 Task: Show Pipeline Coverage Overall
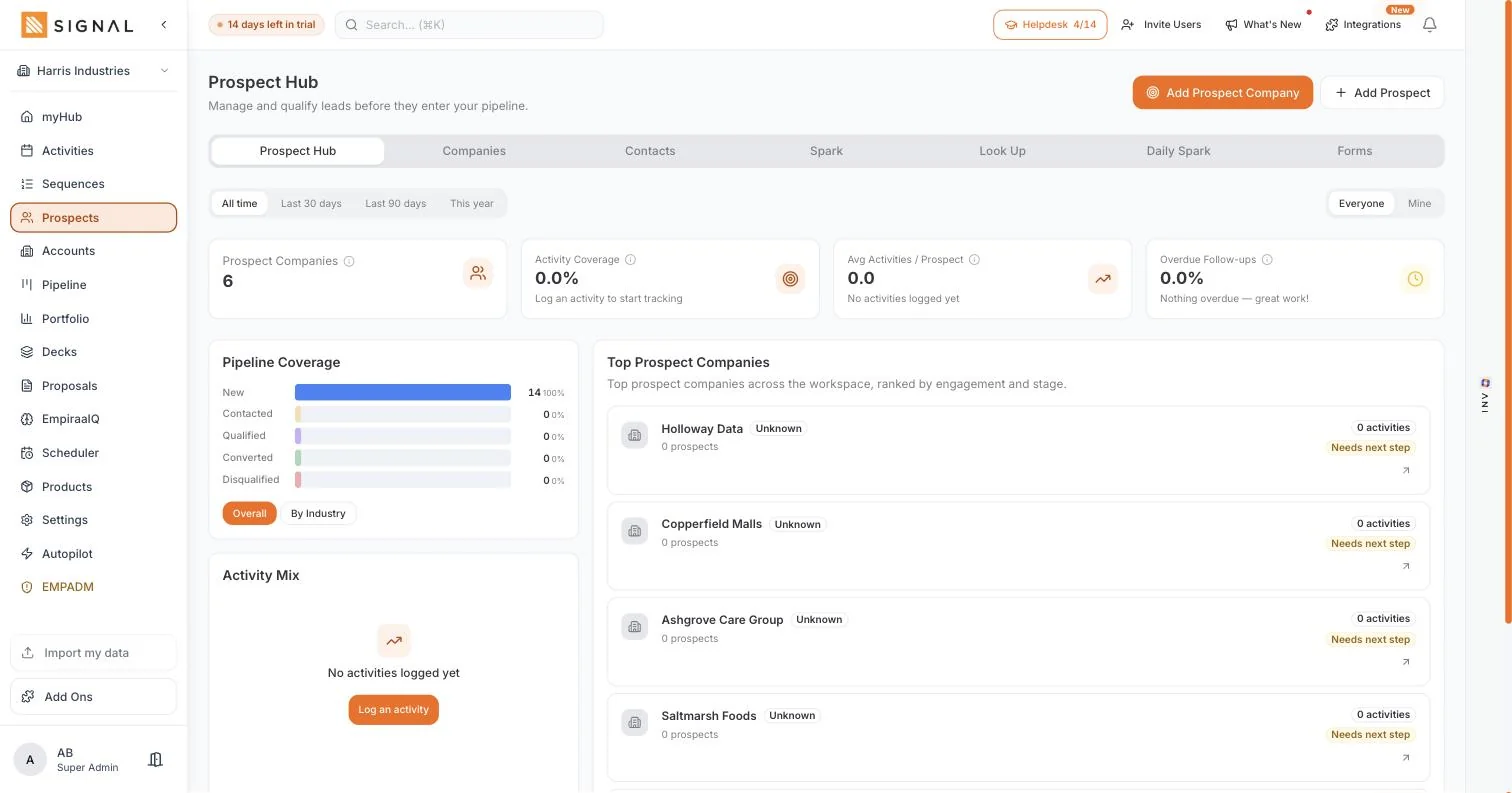[249, 514]
